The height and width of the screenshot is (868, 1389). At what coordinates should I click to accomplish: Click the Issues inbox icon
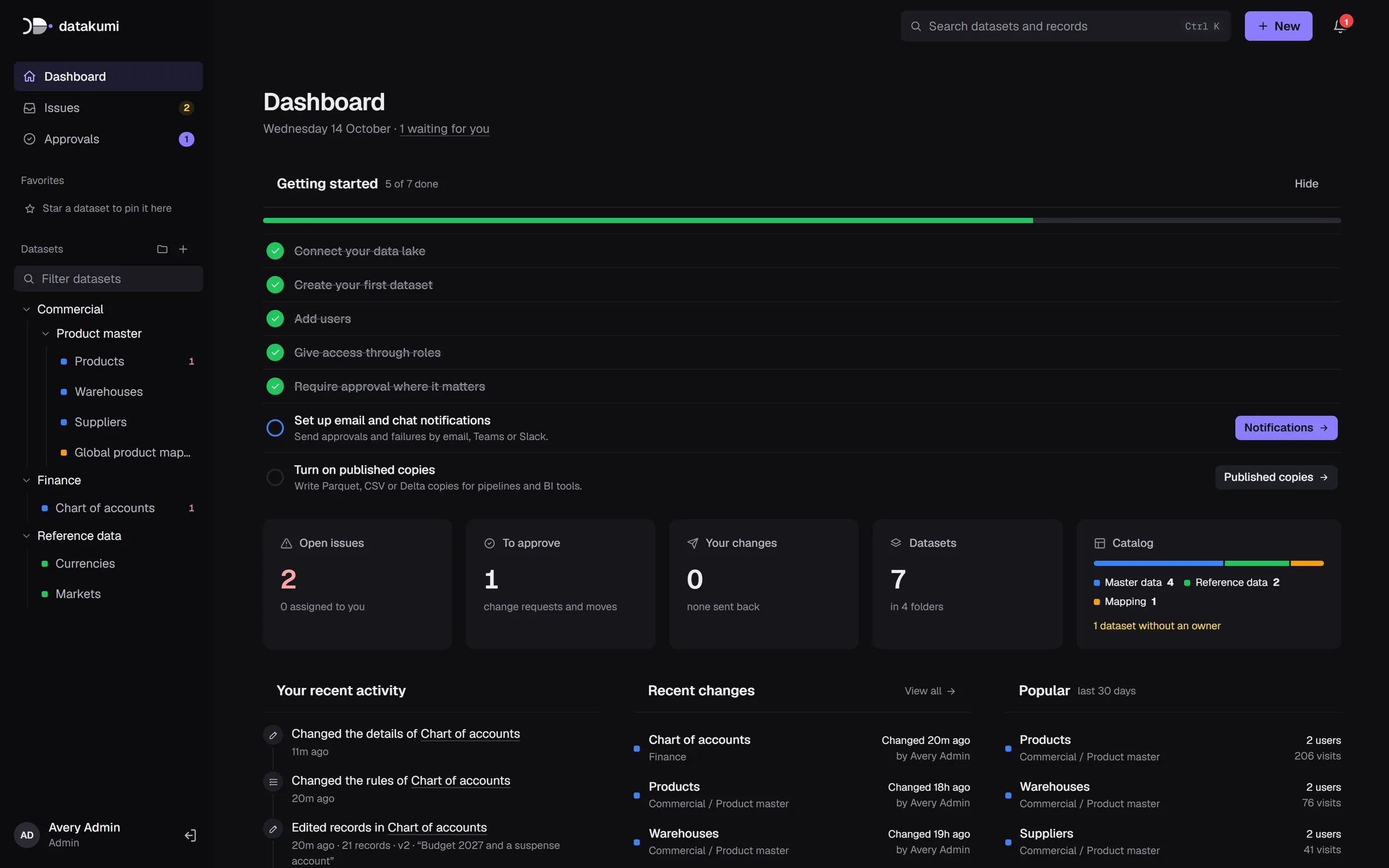tap(30, 108)
